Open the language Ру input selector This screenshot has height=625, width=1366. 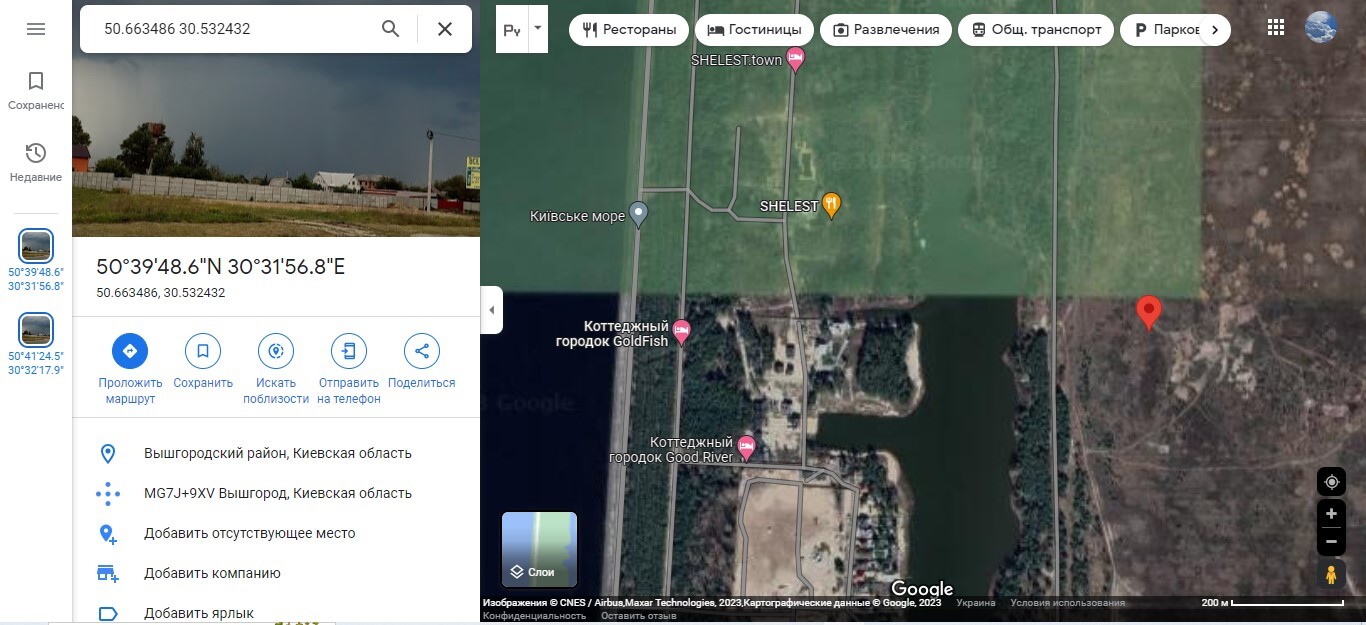tap(512, 30)
